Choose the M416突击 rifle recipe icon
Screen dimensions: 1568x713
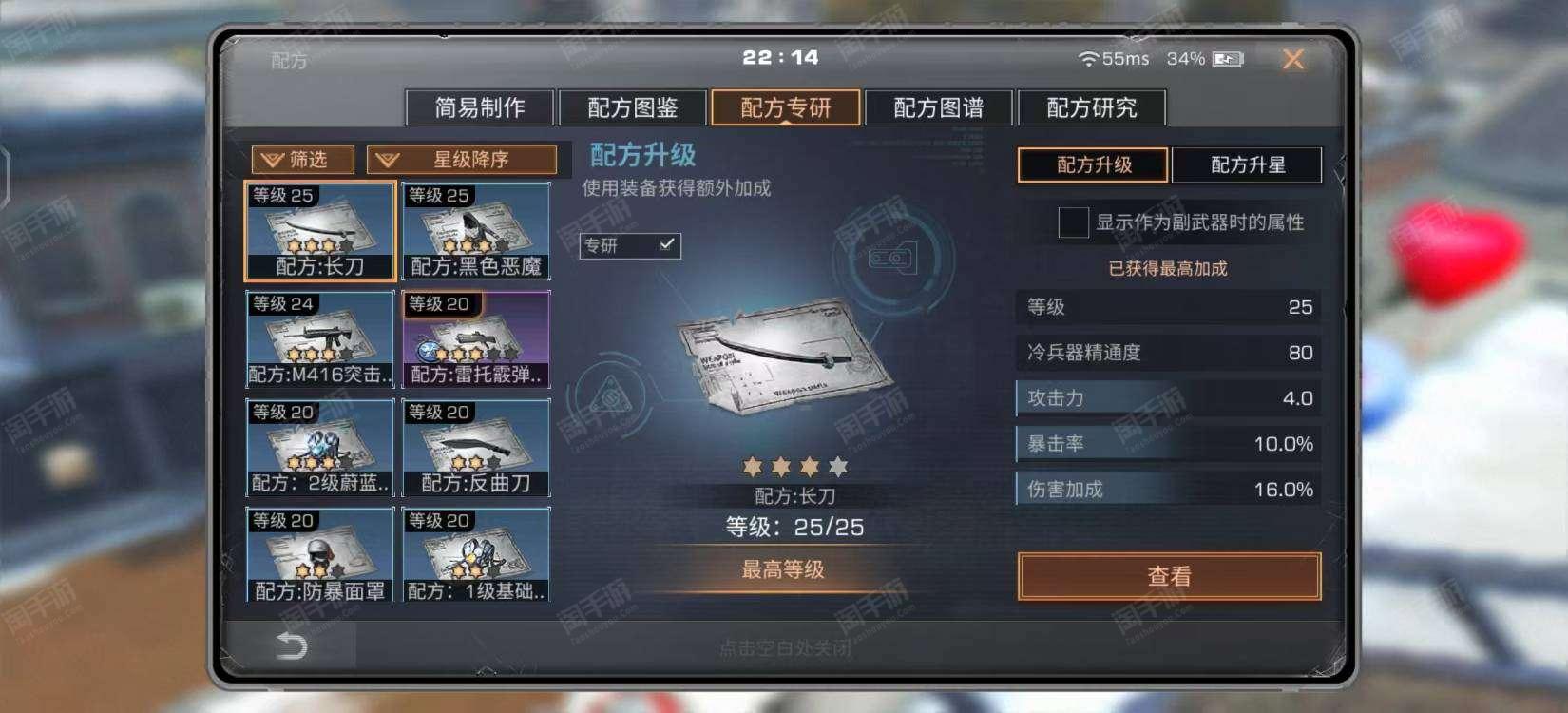pos(320,339)
